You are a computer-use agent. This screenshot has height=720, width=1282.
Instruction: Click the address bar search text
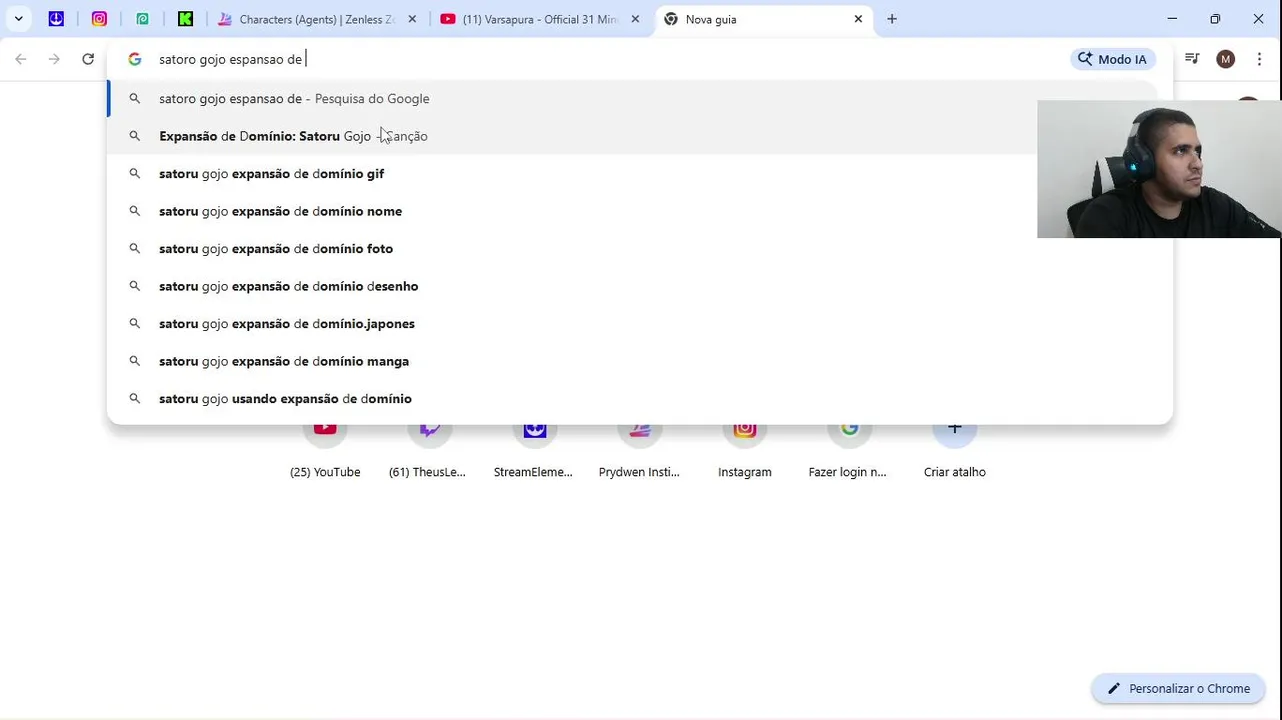coord(230,59)
